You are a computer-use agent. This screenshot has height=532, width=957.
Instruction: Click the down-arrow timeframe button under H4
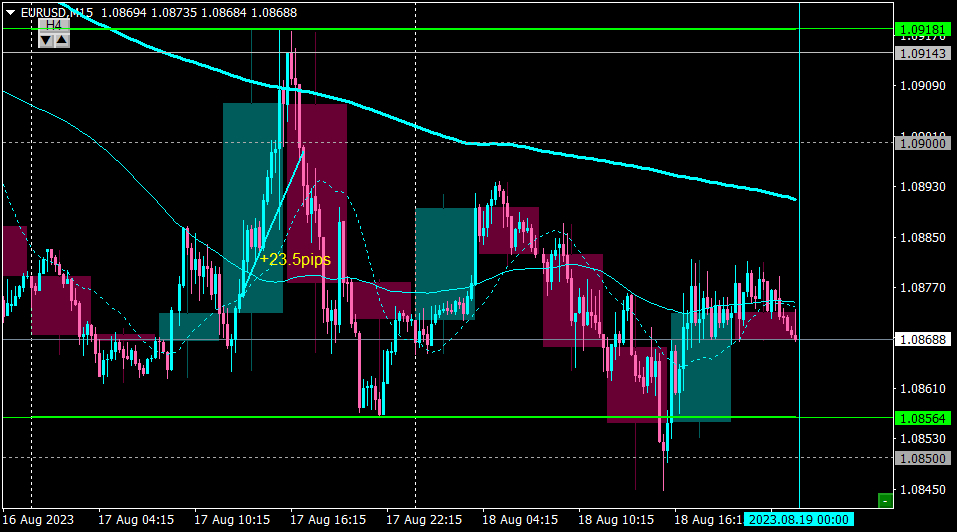[46, 40]
